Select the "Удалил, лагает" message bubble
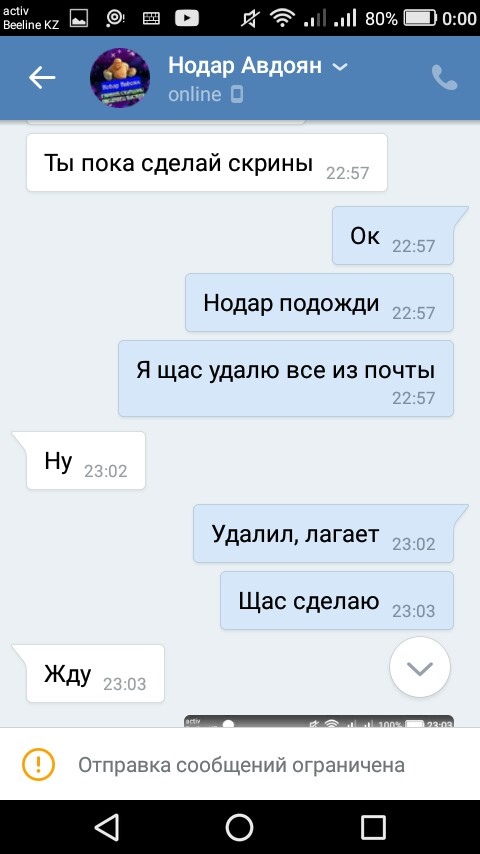The image size is (480, 854). [x=324, y=534]
